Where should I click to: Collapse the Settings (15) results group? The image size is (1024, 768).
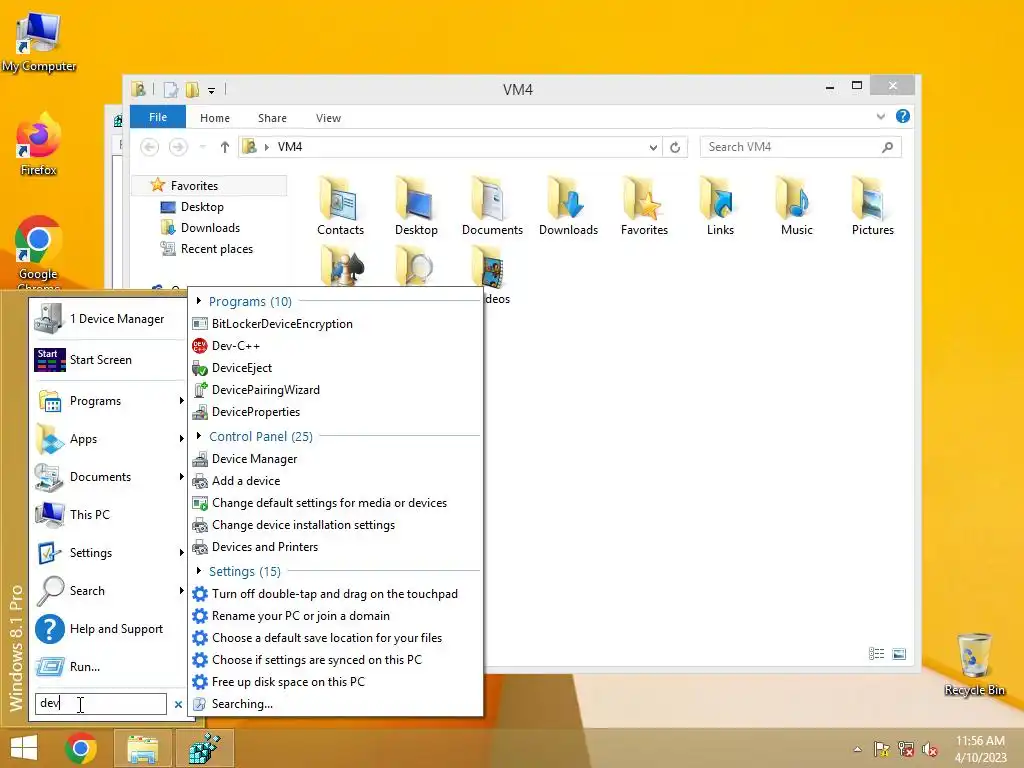pos(199,571)
